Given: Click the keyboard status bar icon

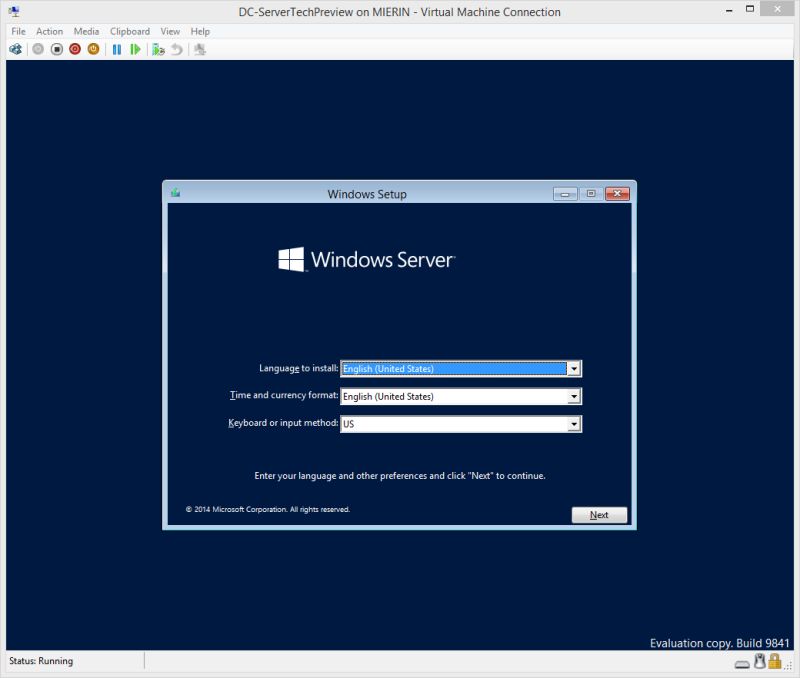Looking at the screenshot, I should 742,664.
